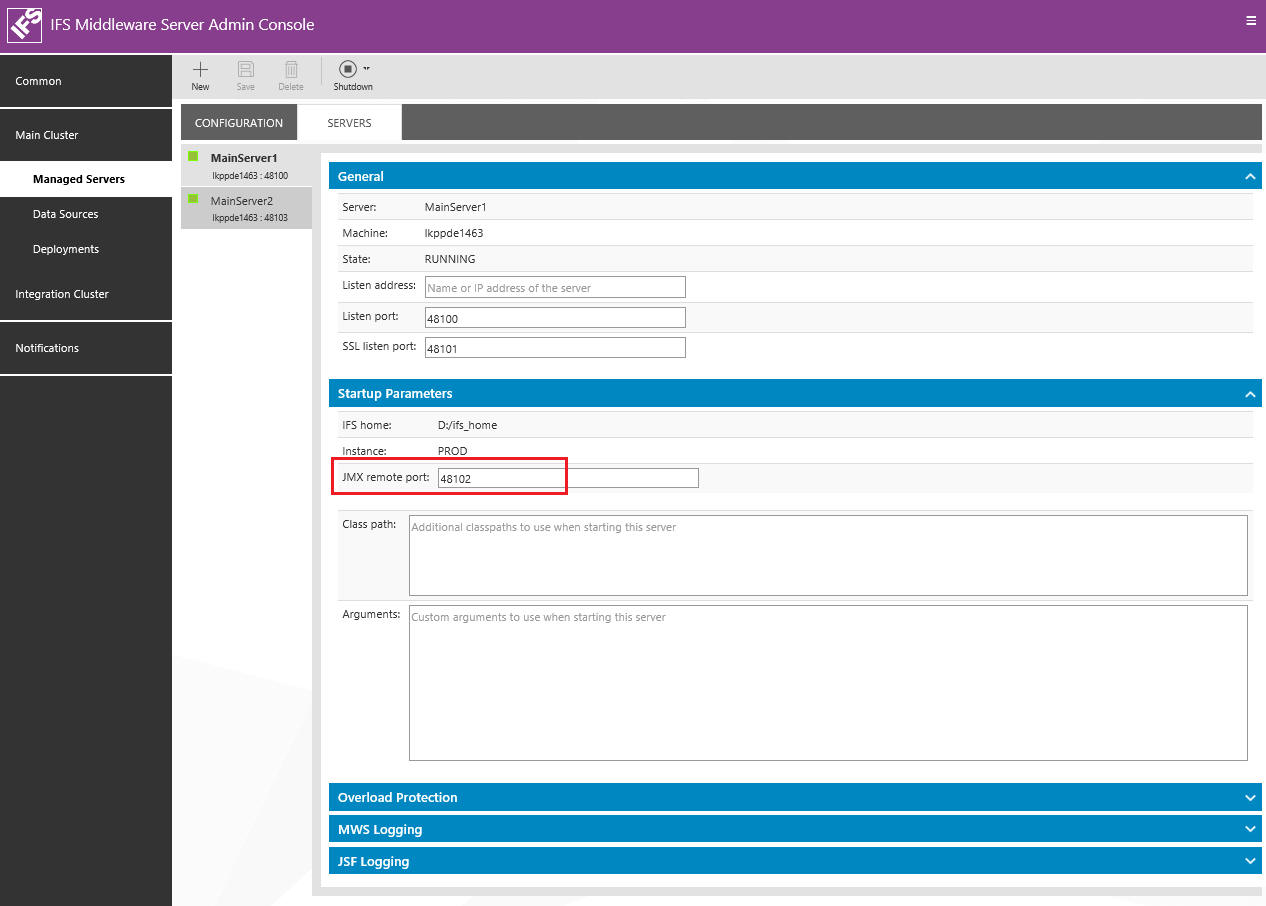Screen dimensions: 1266x906
Task: Click the machine name lkppde1463 value
Action: (x=454, y=233)
